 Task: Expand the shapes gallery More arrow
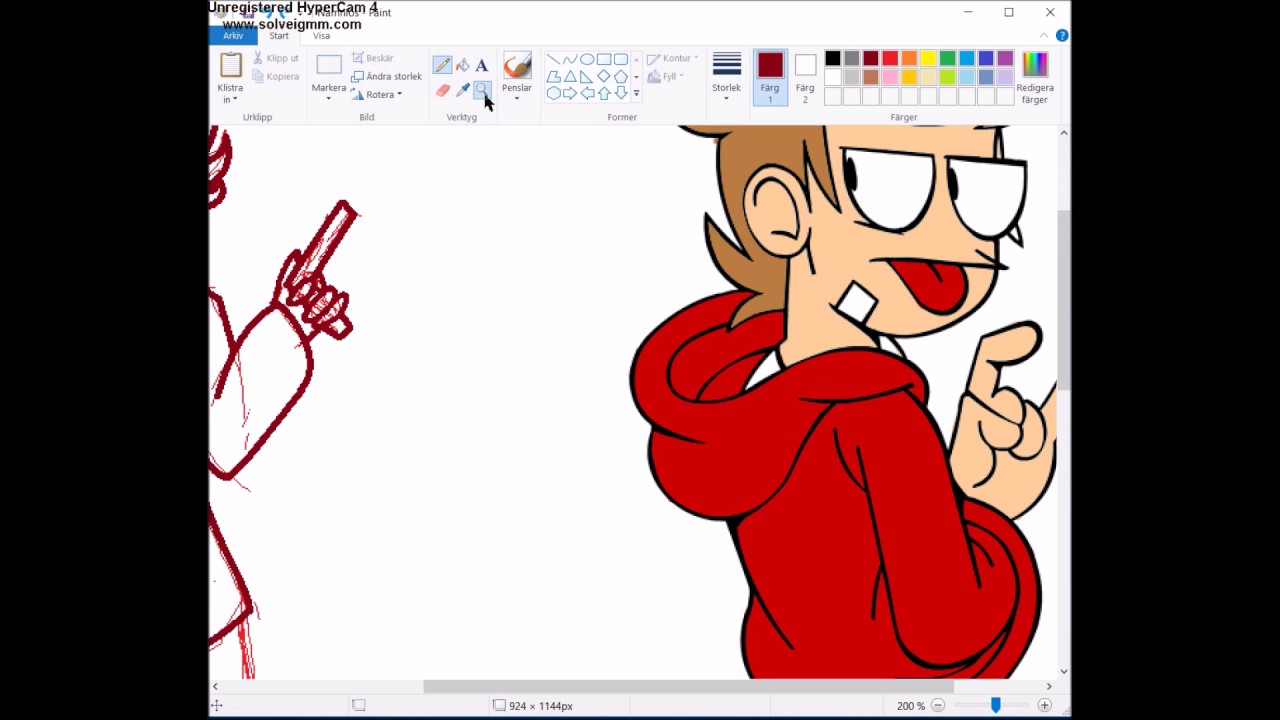636,94
